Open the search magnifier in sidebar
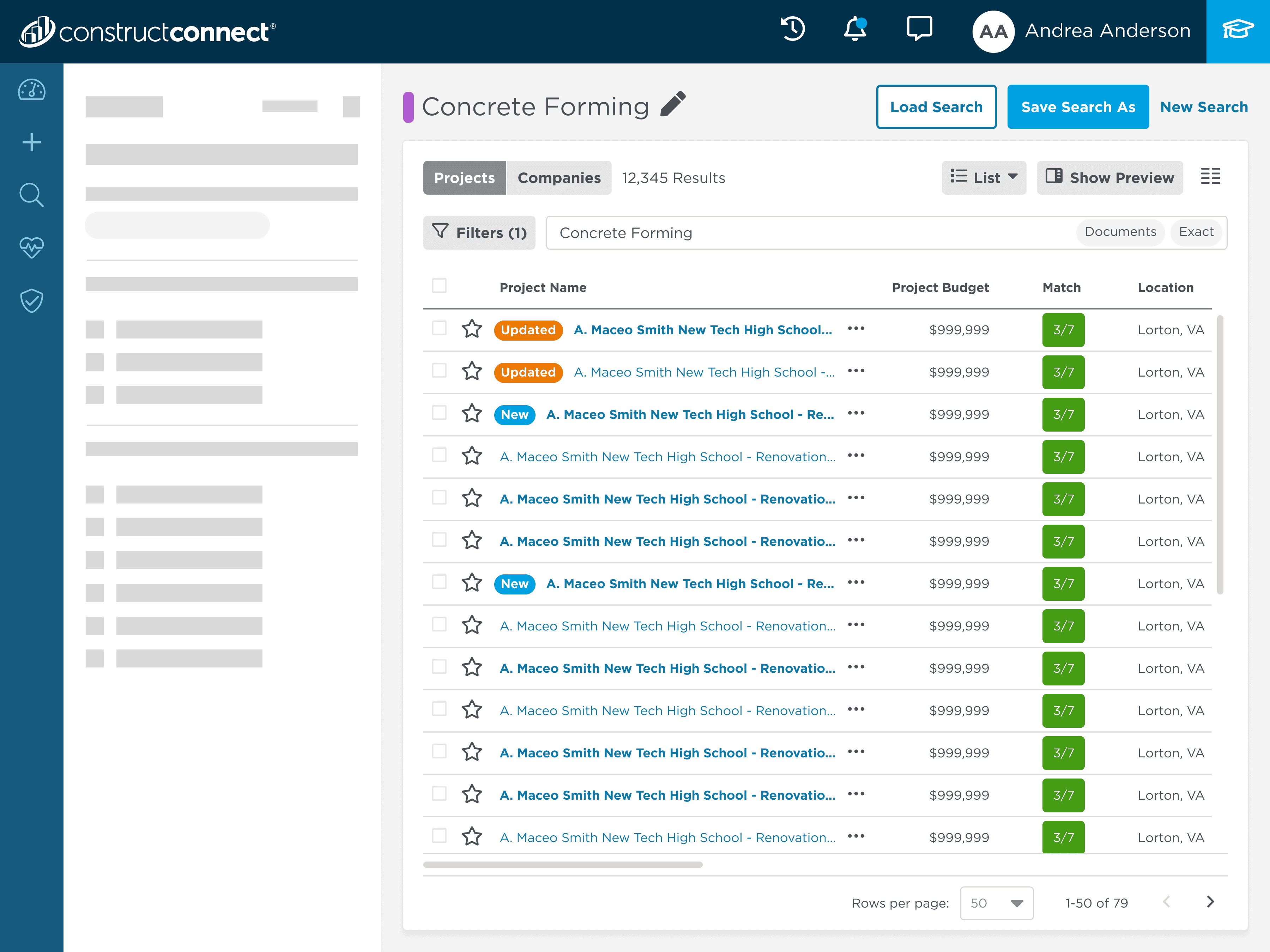 point(32,195)
